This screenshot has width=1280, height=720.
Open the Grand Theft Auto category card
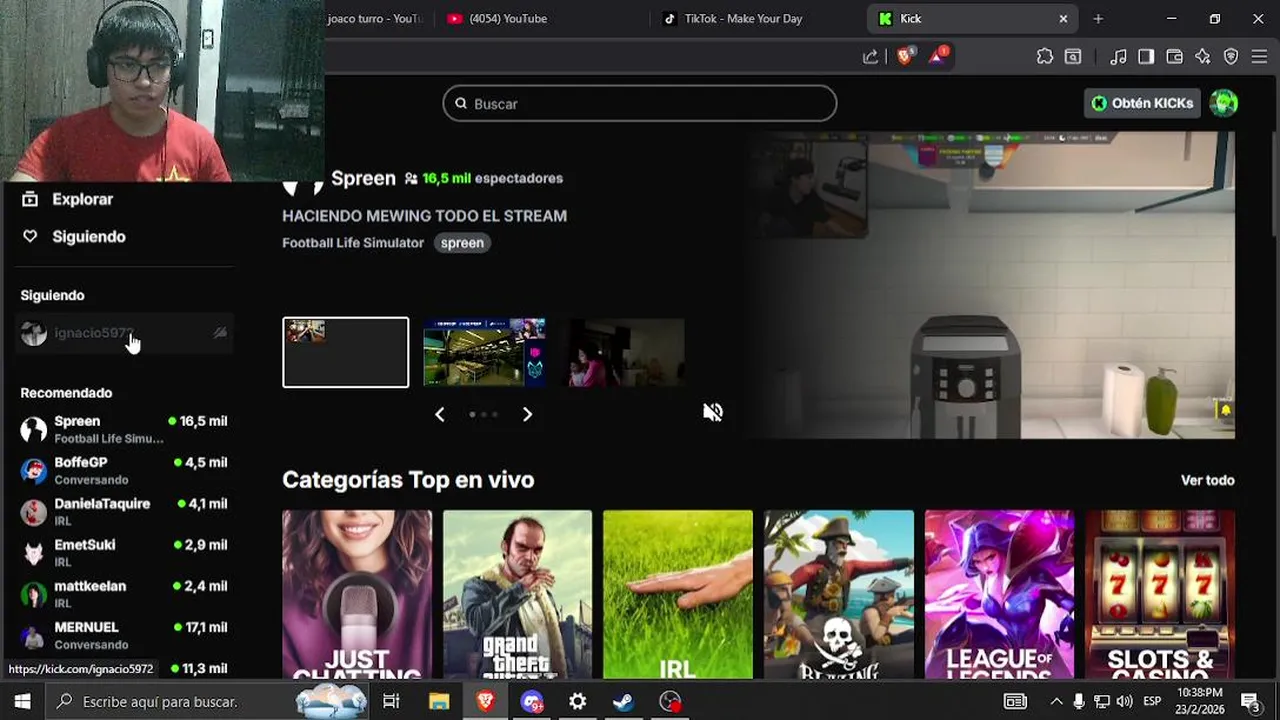coord(517,595)
